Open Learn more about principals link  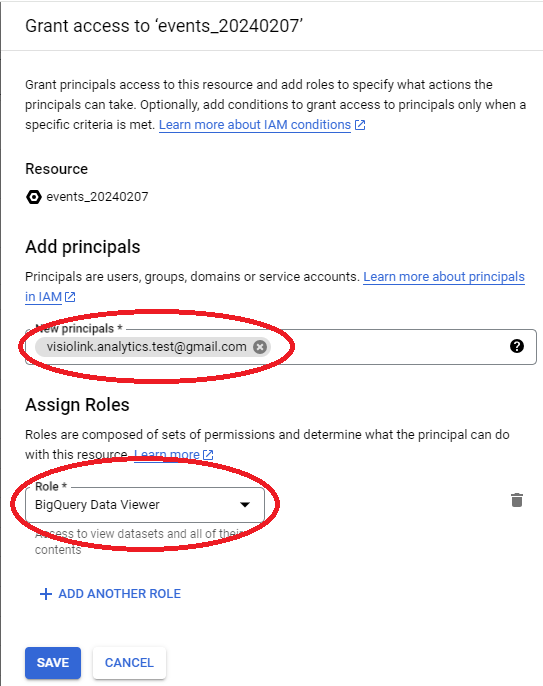[444, 277]
